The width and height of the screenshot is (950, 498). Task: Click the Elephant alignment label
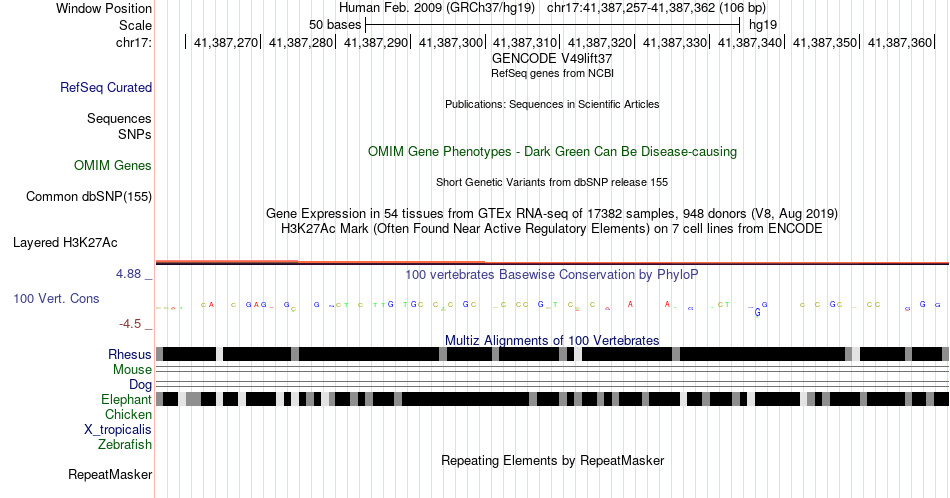point(127,399)
